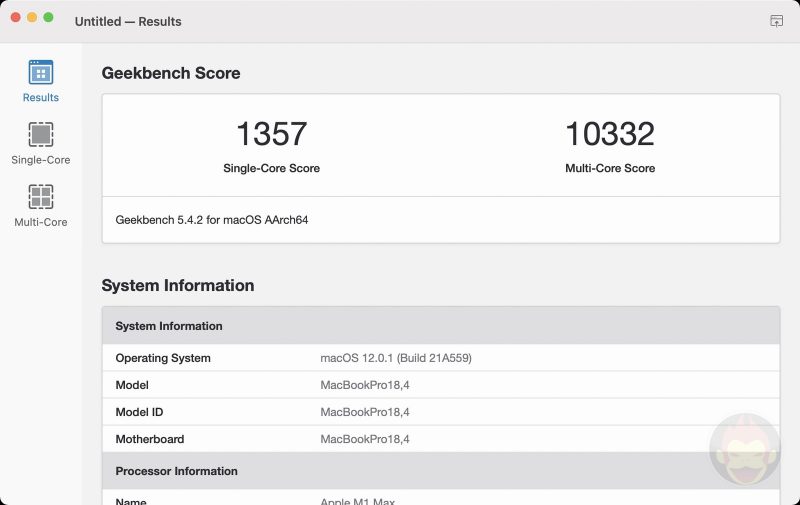Click the upload results icon in title bar
800x505 pixels.
point(776,21)
